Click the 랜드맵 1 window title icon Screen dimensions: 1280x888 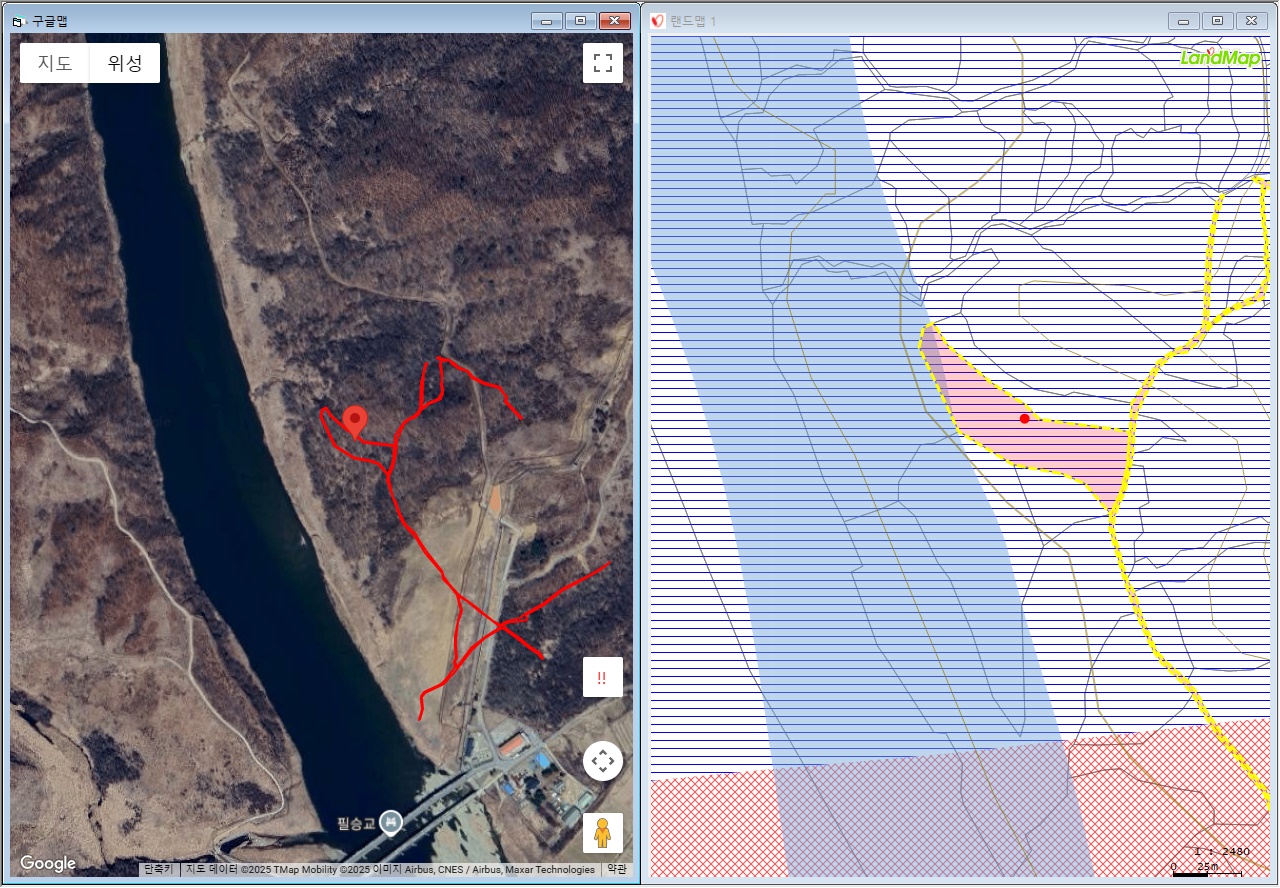[x=658, y=21]
